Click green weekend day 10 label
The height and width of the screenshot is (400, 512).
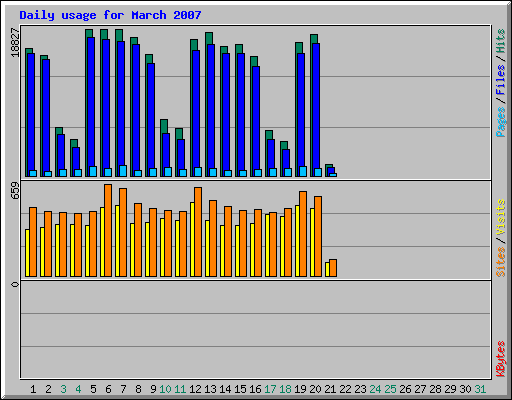165,389
